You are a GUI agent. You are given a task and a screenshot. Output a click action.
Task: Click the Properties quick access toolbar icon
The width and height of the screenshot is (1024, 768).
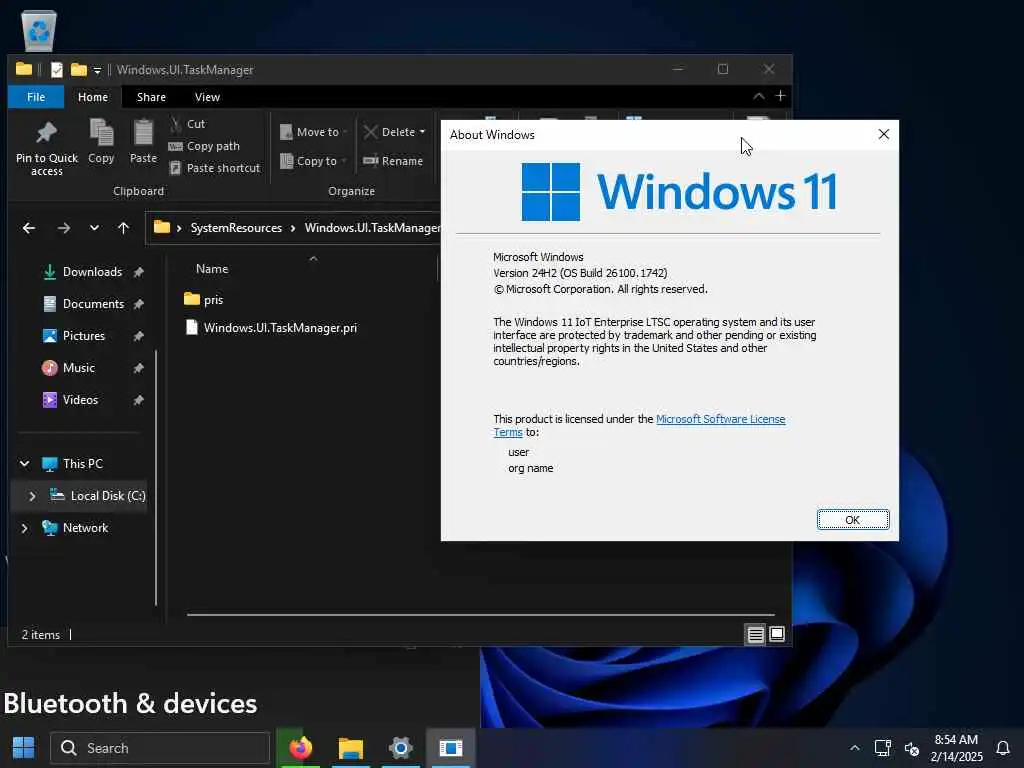(57, 69)
